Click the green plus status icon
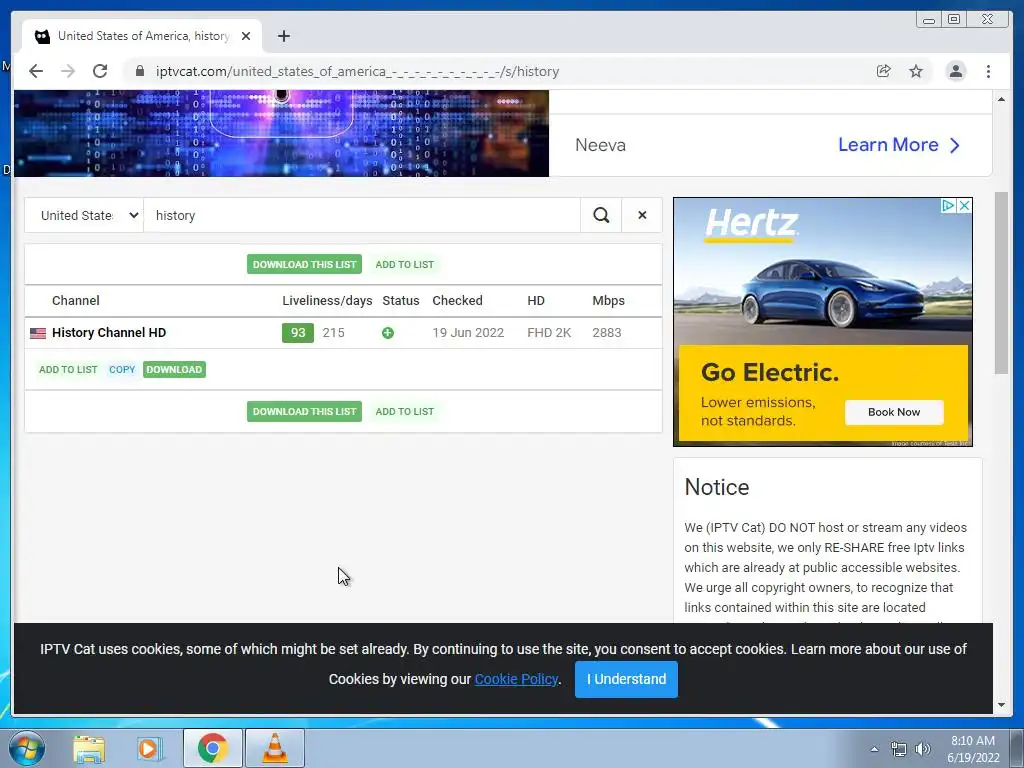This screenshot has height=768, width=1024. coord(388,333)
